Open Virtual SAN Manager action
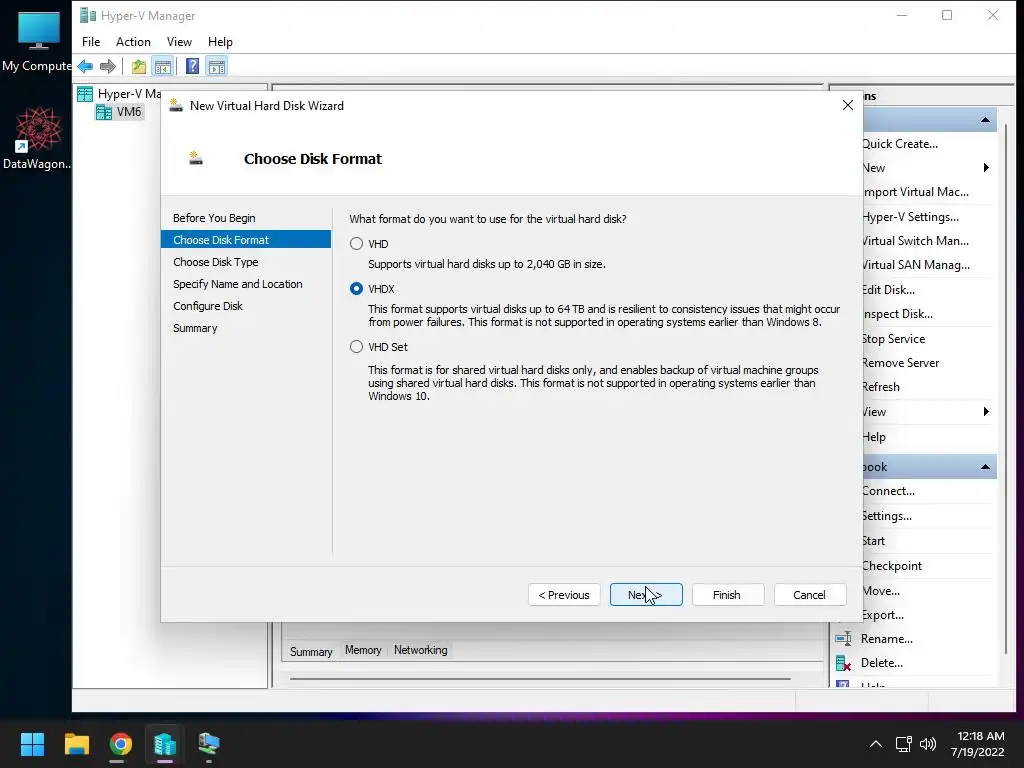1024x768 pixels. click(916, 265)
